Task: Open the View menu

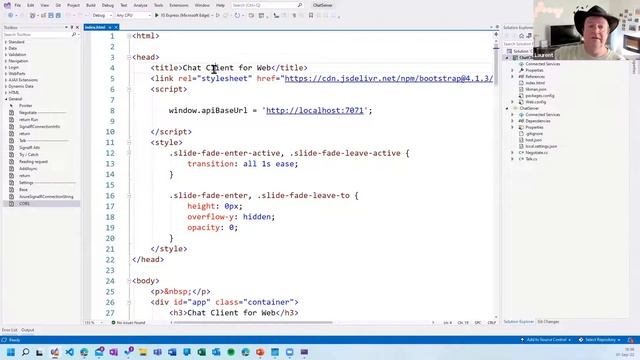Action: coord(44,5)
